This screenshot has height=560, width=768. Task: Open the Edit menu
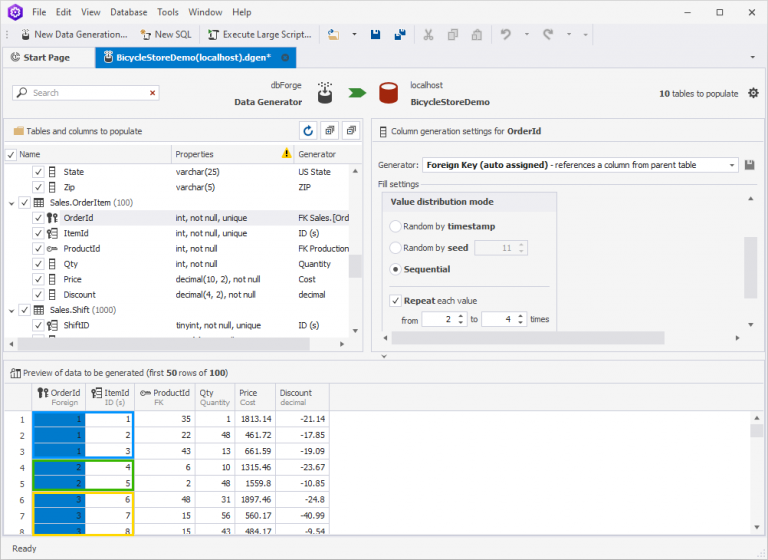(x=63, y=12)
